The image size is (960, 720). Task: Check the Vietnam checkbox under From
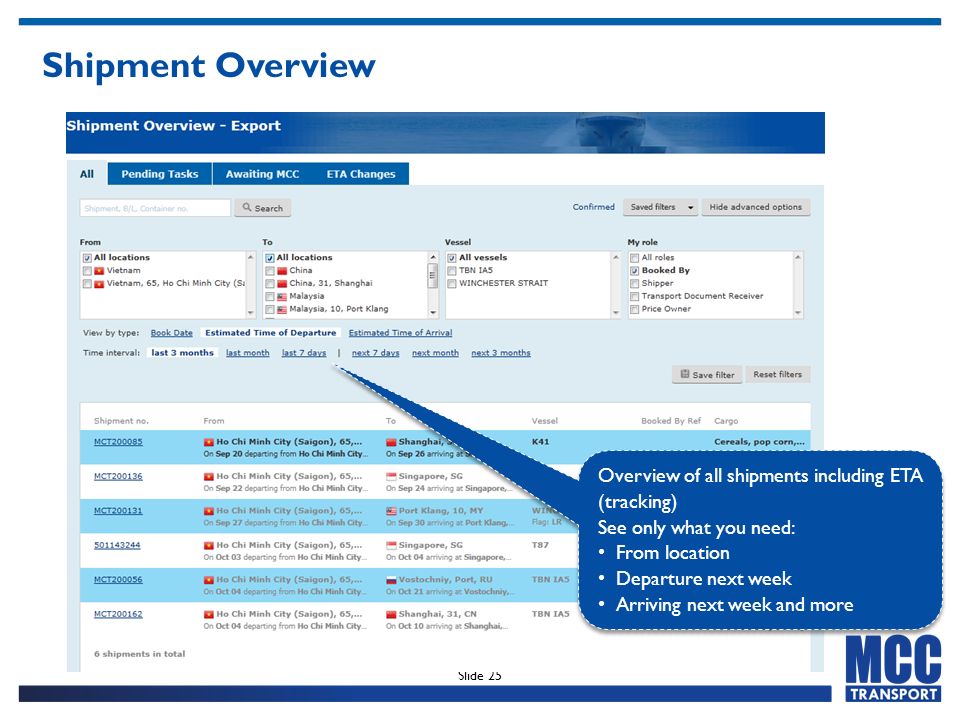point(87,271)
